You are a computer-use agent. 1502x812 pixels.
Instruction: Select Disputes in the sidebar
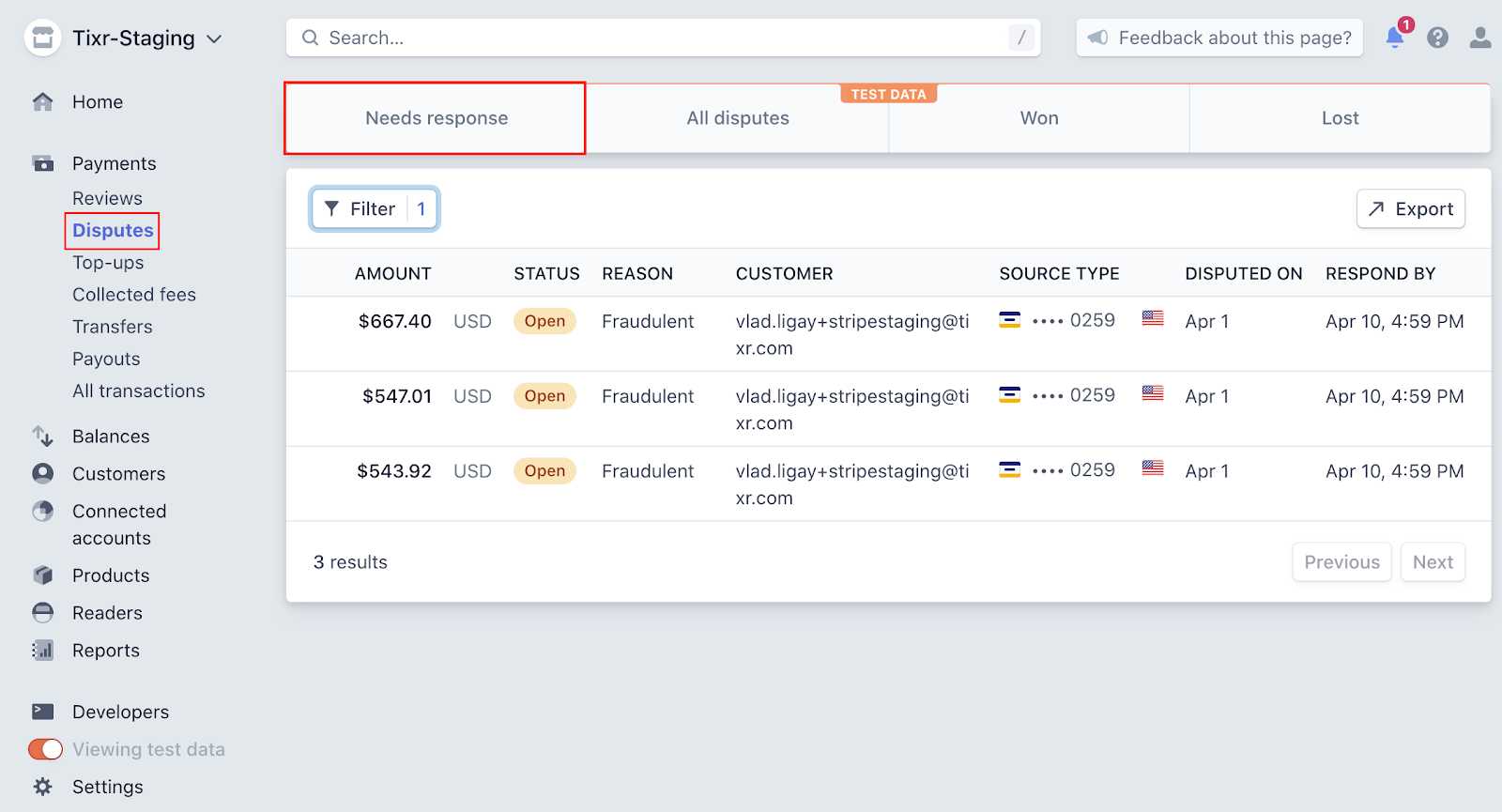point(113,230)
